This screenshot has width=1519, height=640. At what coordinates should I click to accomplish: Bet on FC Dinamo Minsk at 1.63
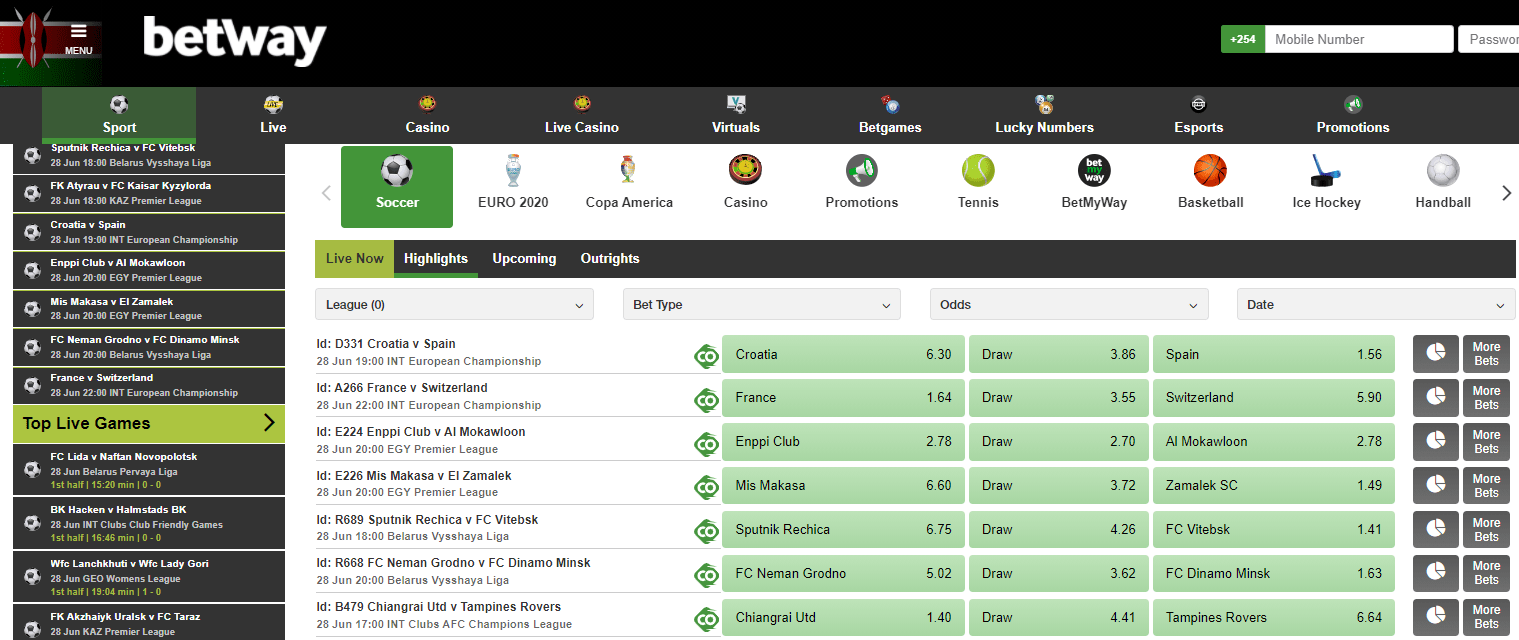1274,574
